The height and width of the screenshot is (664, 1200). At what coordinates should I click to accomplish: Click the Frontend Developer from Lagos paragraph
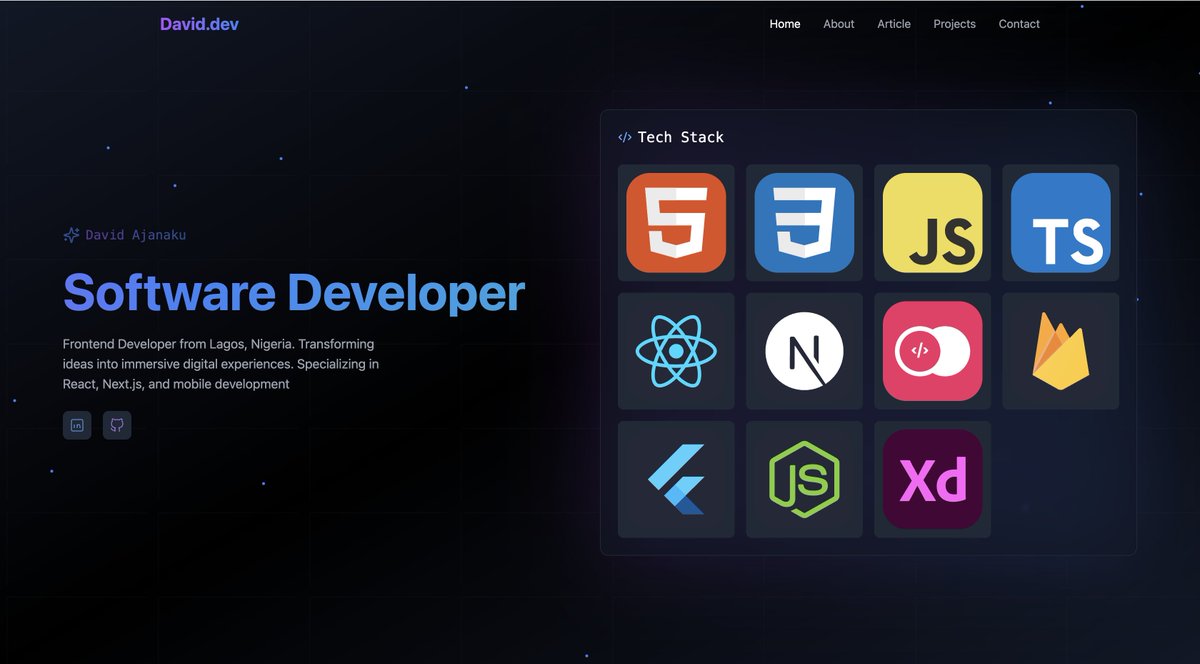[221, 364]
